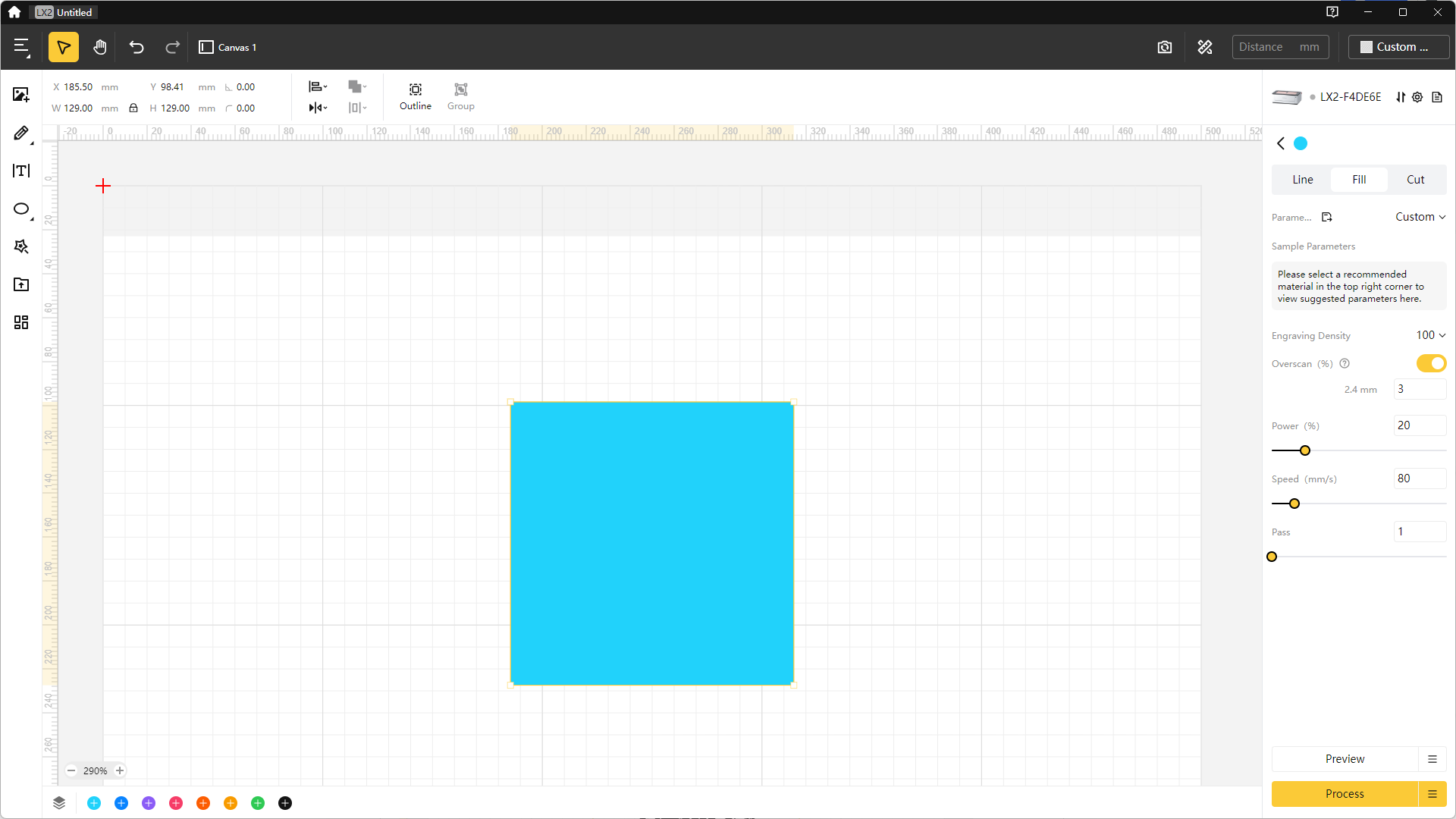
Task: Open the Process options menu
Action: coord(1432,794)
